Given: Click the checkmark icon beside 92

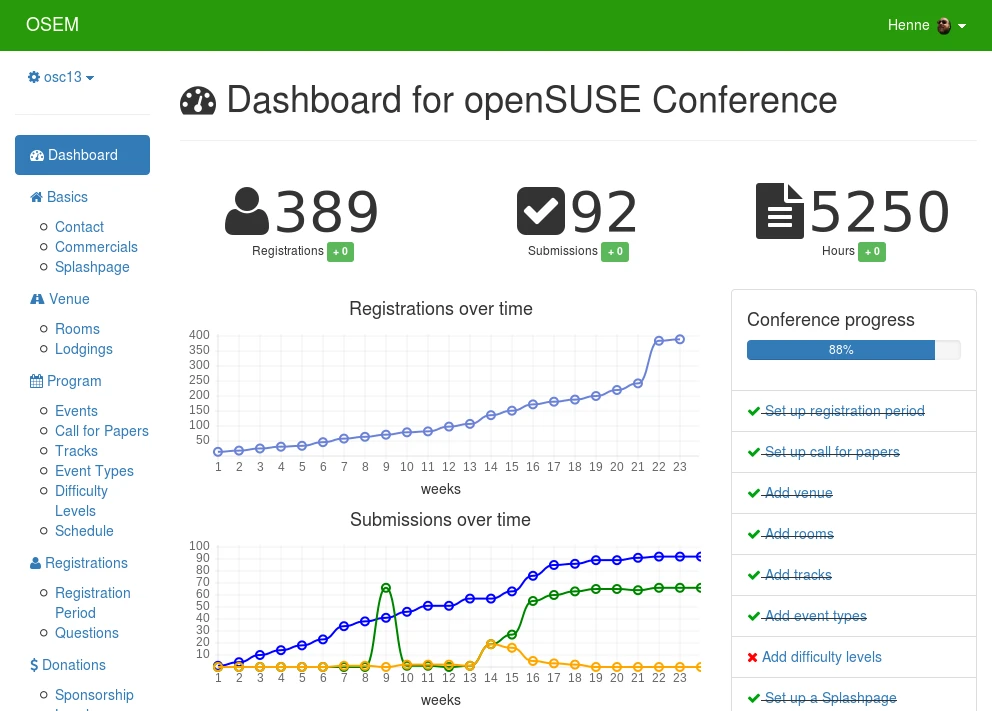Looking at the screenshot, I should (541, 211).
